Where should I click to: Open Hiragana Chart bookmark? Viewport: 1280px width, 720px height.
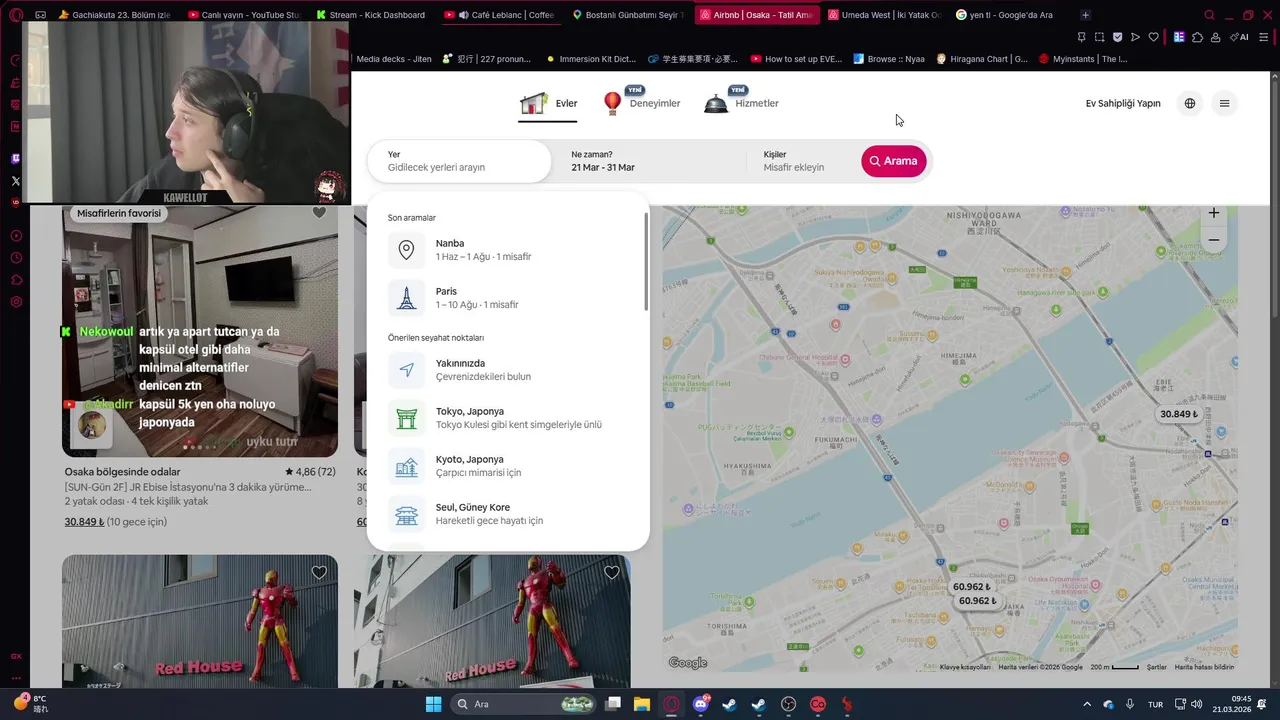click(982, 59)
